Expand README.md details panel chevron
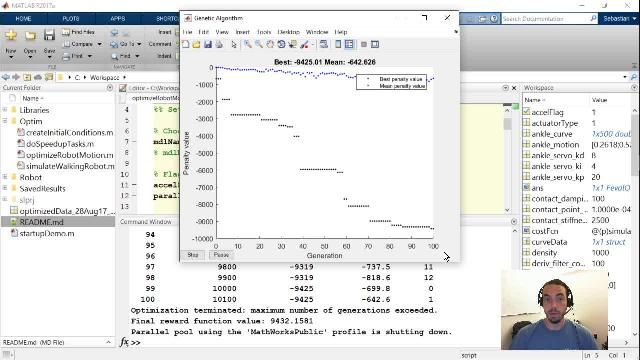 point(109,342)
